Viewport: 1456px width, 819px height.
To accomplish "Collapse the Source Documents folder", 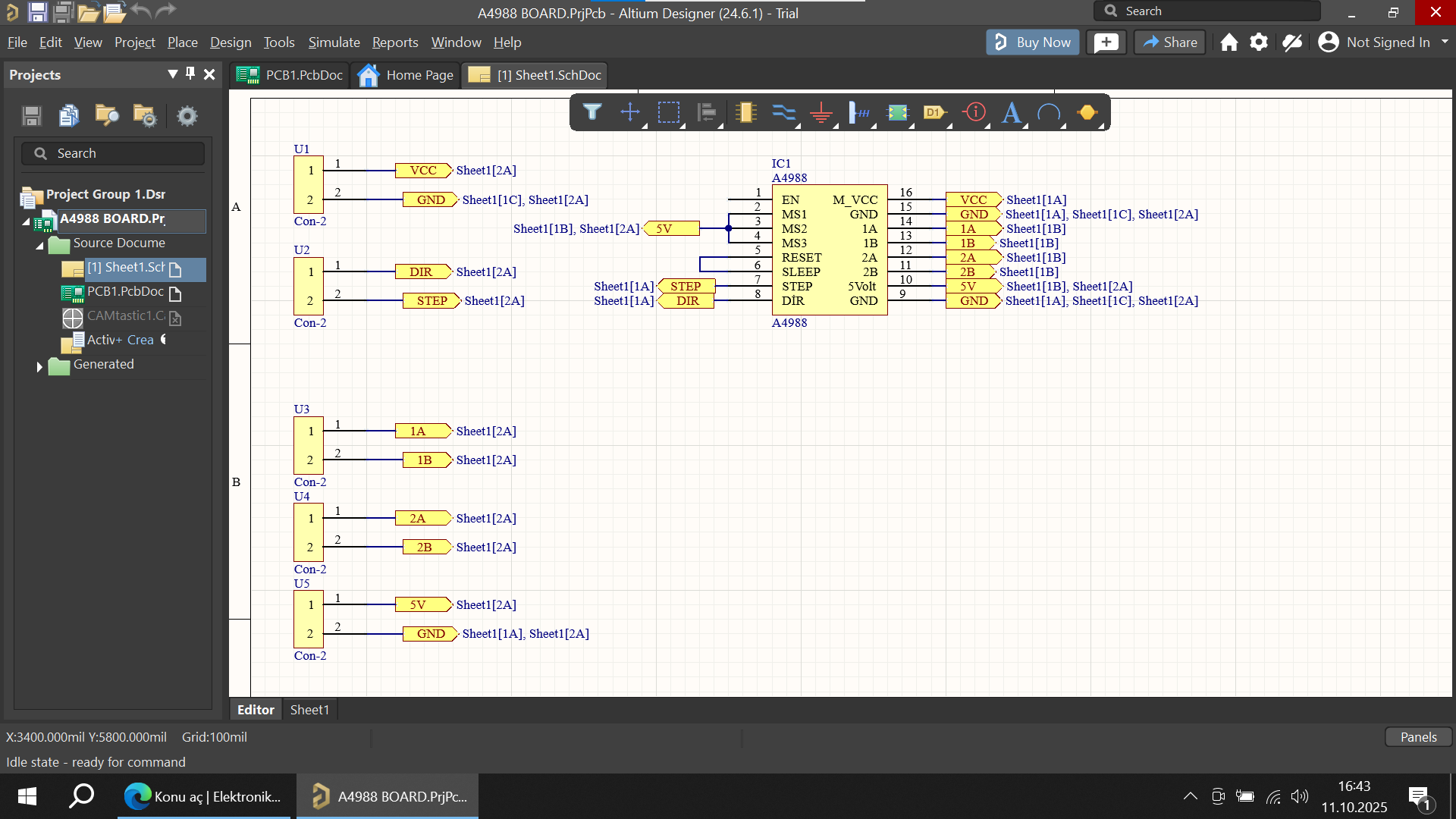I will pyautogui.click(x=39, y=245).
